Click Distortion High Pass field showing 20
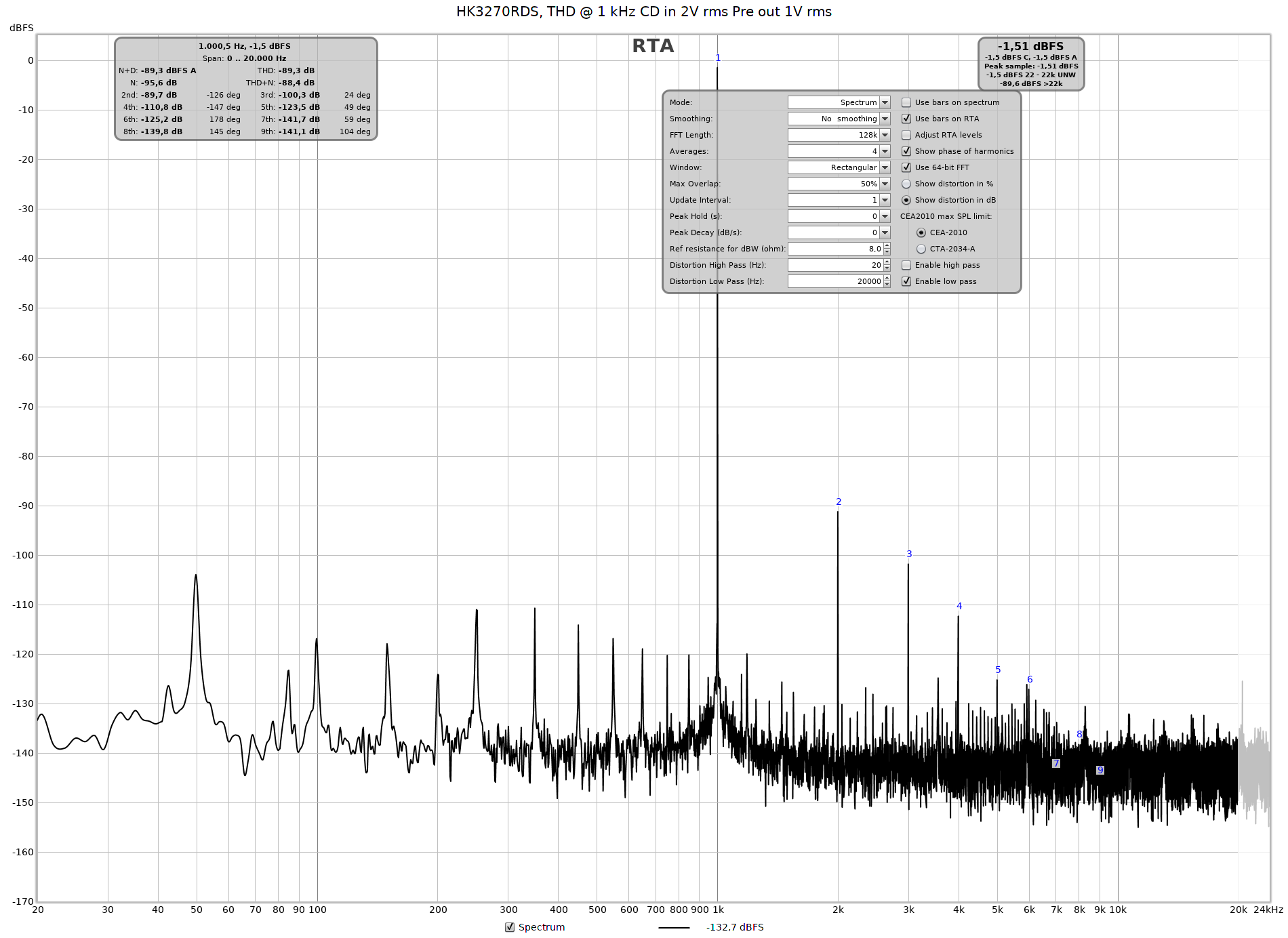The width and height of the screenshot is (1288, 938). click(x=835, y=265)
